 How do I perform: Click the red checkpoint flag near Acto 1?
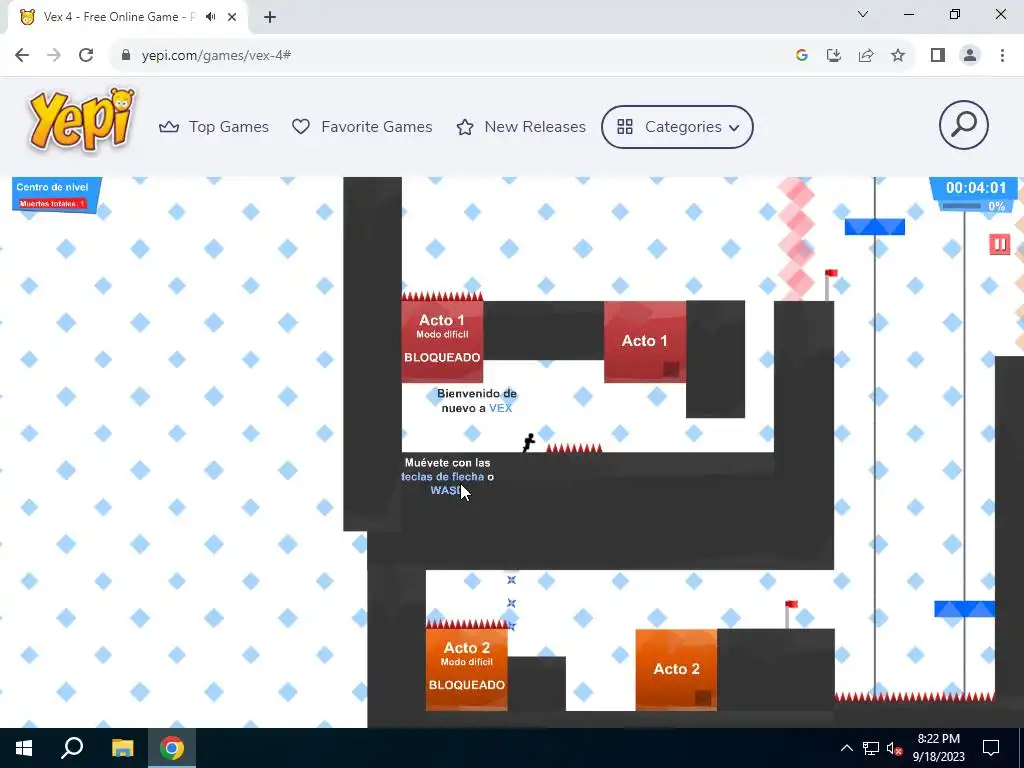pos(830,284)
